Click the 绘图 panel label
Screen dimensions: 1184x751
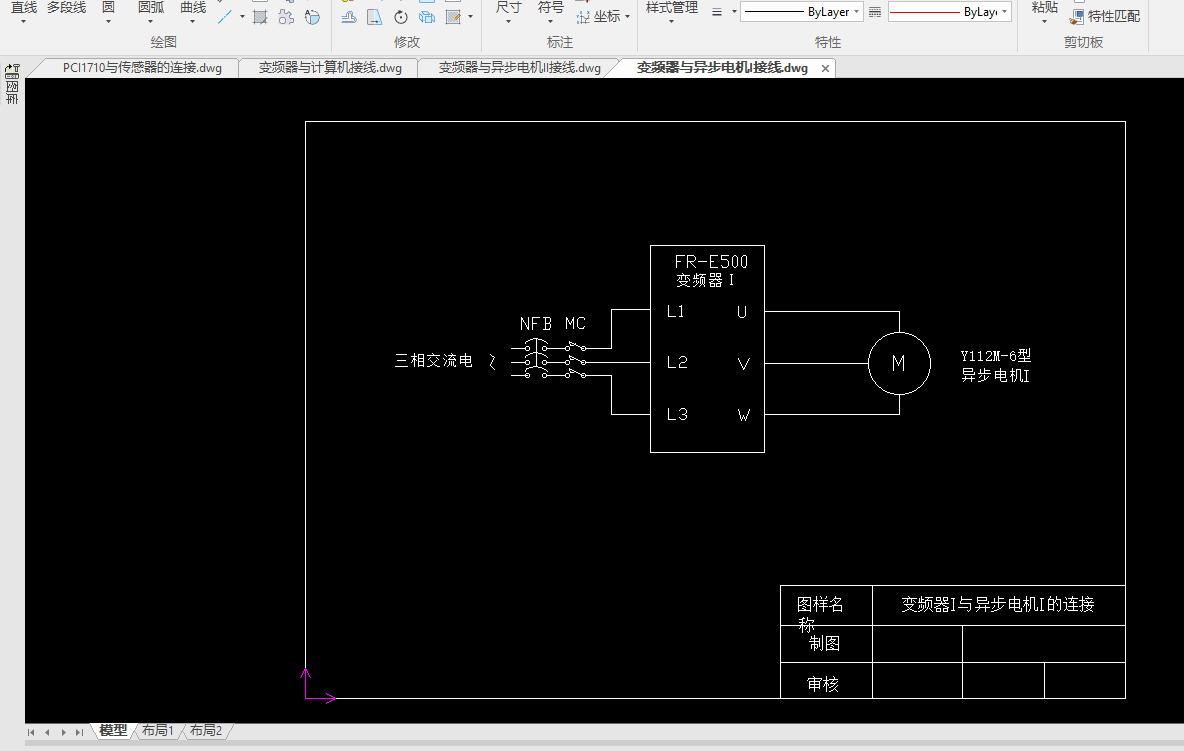(163, 43)
